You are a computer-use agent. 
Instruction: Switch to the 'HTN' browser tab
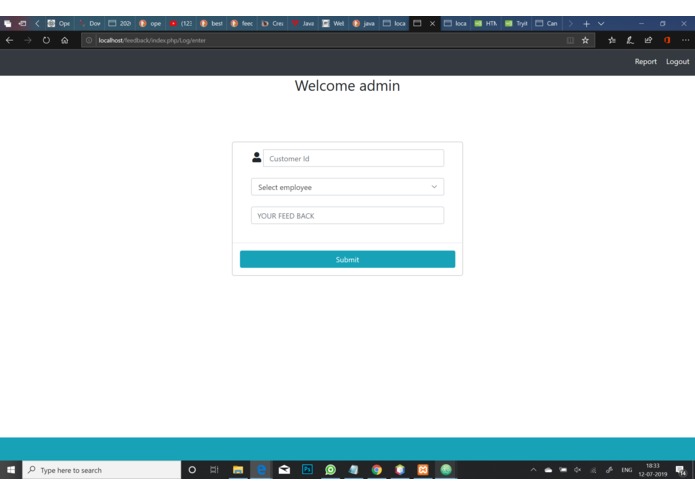(486, 23)
